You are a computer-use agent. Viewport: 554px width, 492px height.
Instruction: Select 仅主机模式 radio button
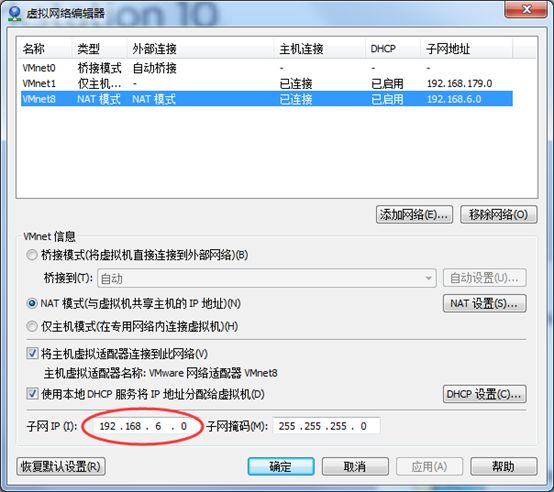32,326
